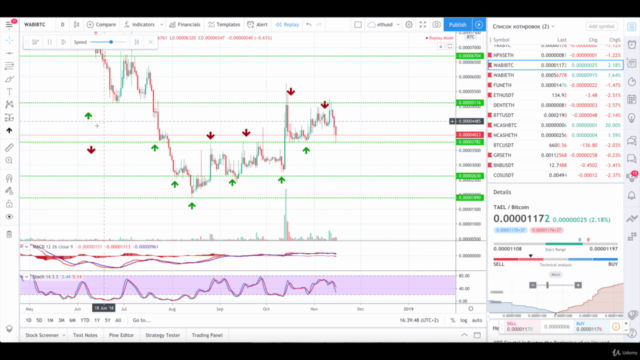640x360 pixels.
Task: Adjust the replay Speed slider
Action: [x=108, y=42]
